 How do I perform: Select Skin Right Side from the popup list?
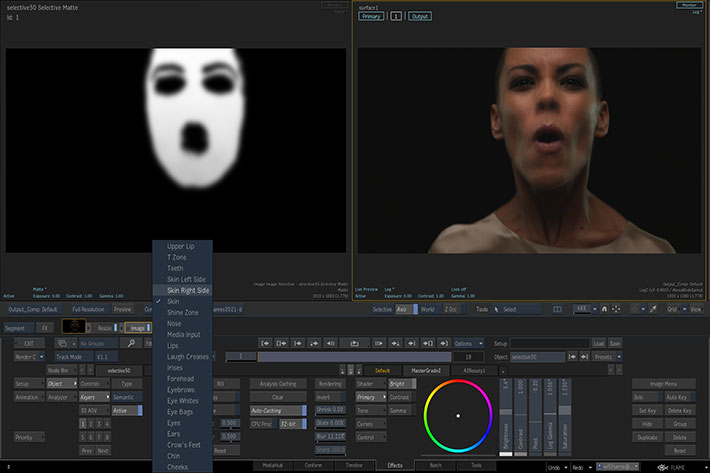coord(182,291)
